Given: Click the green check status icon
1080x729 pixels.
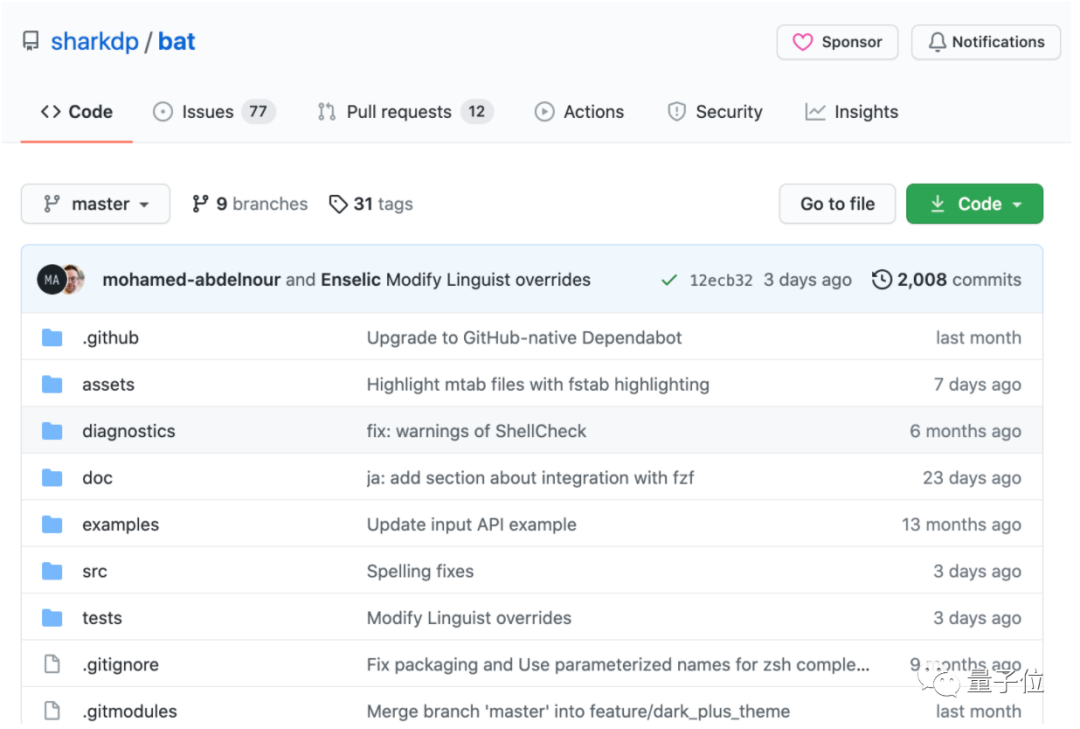Looking at the screenshot, I should [x=669, y=280].
